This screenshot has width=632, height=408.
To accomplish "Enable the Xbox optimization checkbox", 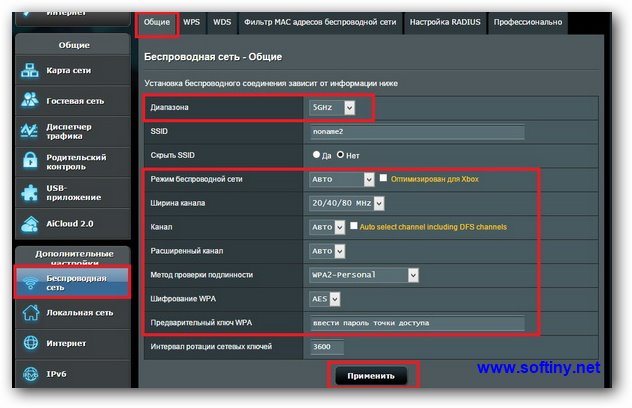I will (384, 179).
